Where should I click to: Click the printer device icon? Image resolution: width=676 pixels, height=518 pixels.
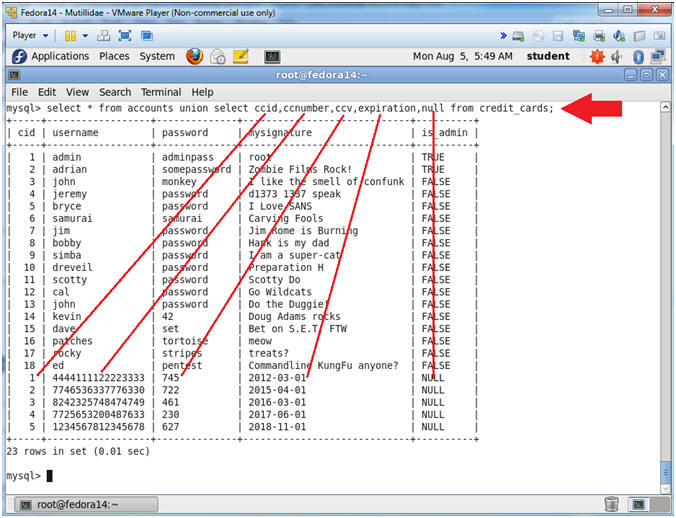point(599,36)
